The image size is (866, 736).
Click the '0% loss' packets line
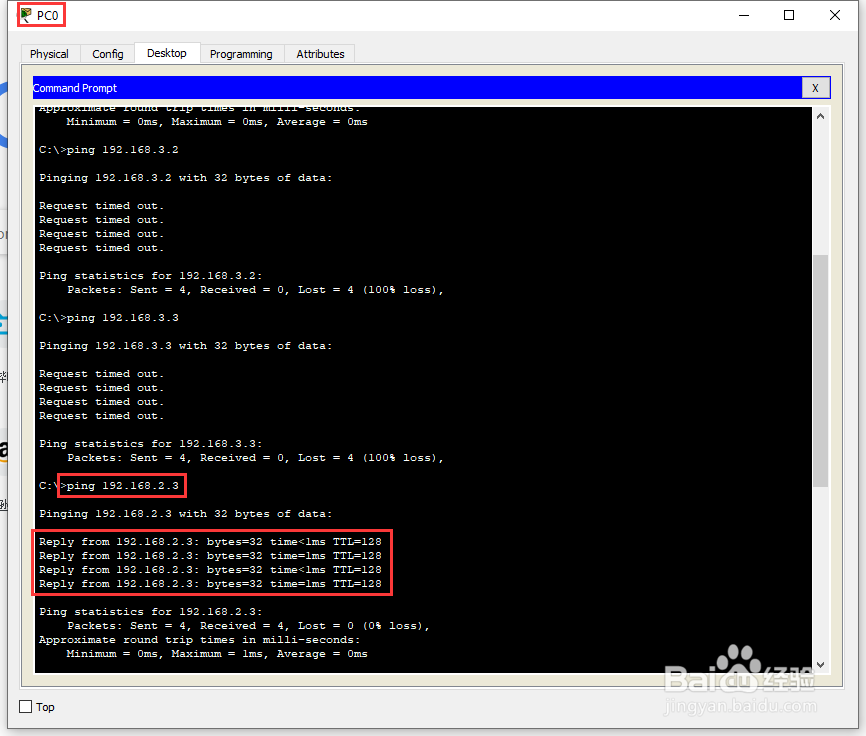click(x=248, y=626)
